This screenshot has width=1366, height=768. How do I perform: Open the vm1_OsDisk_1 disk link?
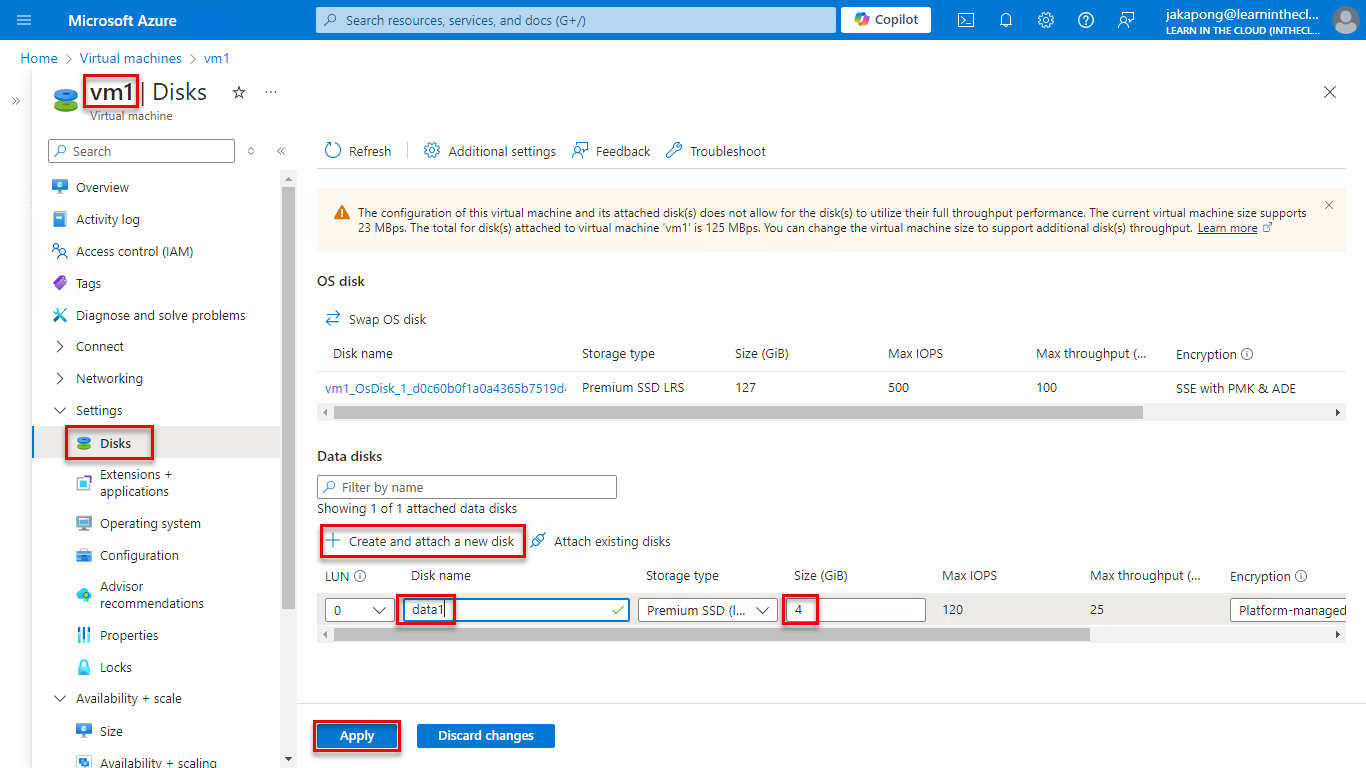click(x=445, y=388)
